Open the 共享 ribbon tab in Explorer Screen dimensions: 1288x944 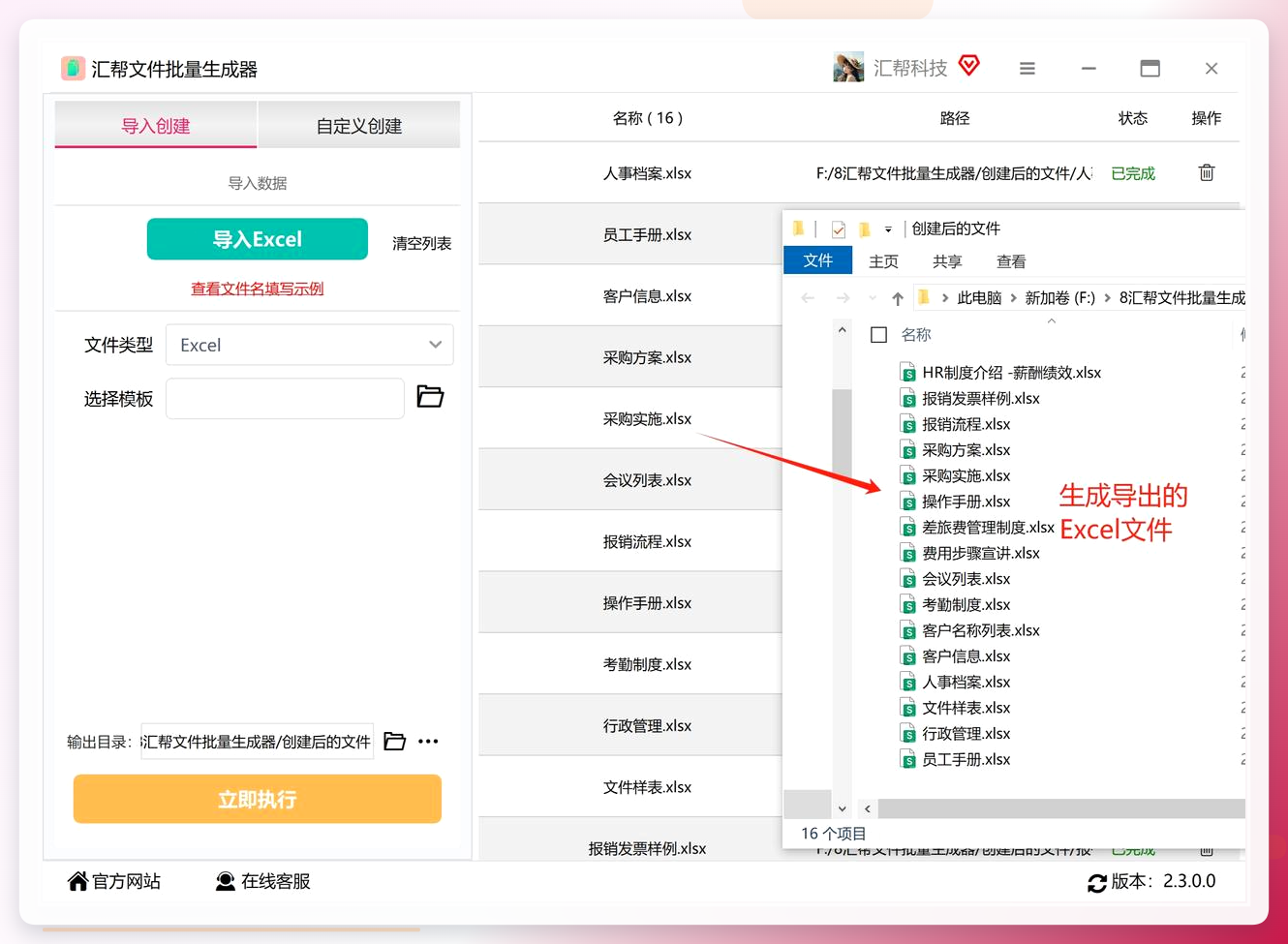coord(947,261)
